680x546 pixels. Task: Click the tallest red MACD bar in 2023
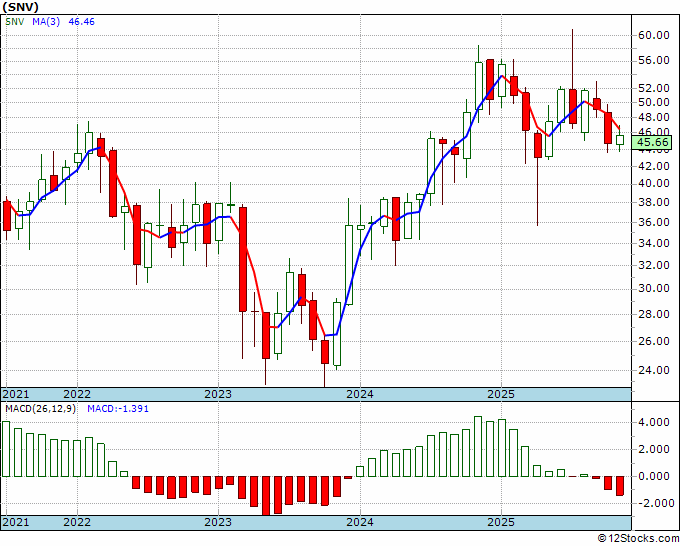[x=265, y=495]
